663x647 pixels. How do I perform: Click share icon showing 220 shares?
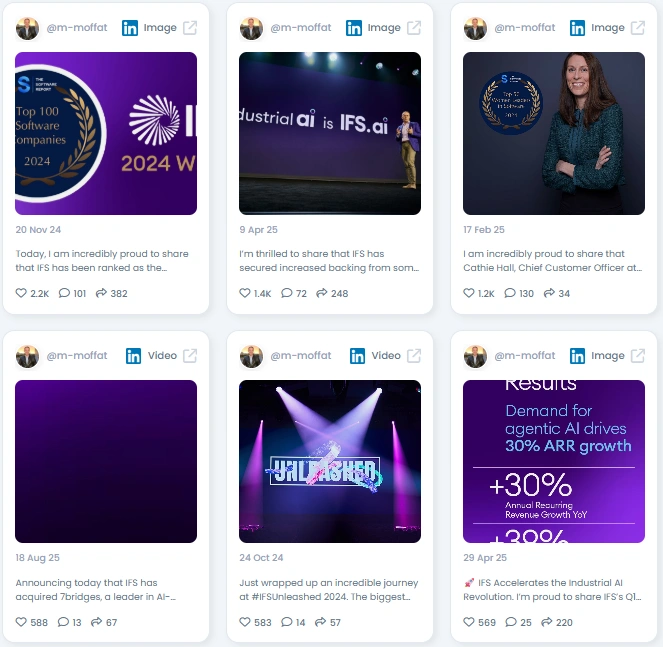click(547, 622)
